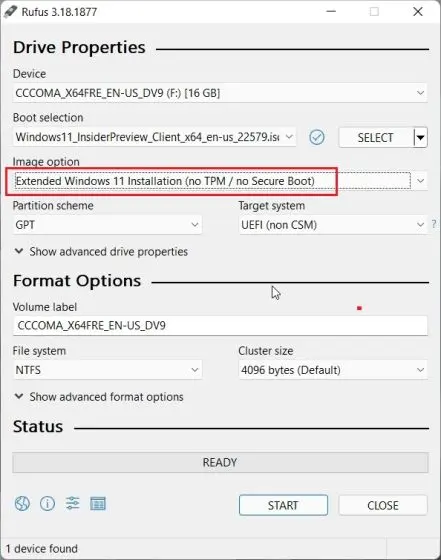This screenshot has width=441, height=560.
Task: Click the Volume label text field
Action: click(220, 326)
